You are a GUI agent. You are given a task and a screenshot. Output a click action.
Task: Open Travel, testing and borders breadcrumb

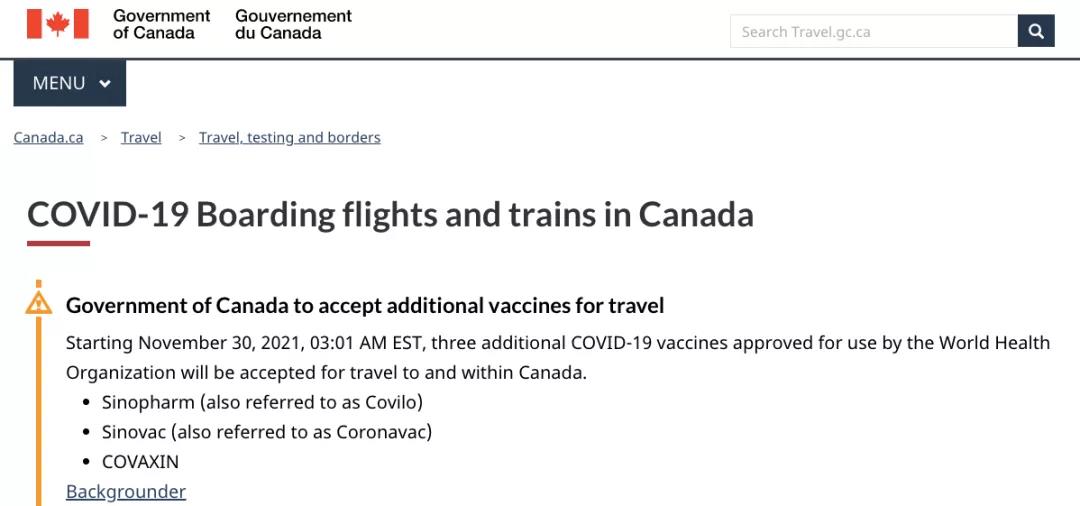tap(289, 138)
